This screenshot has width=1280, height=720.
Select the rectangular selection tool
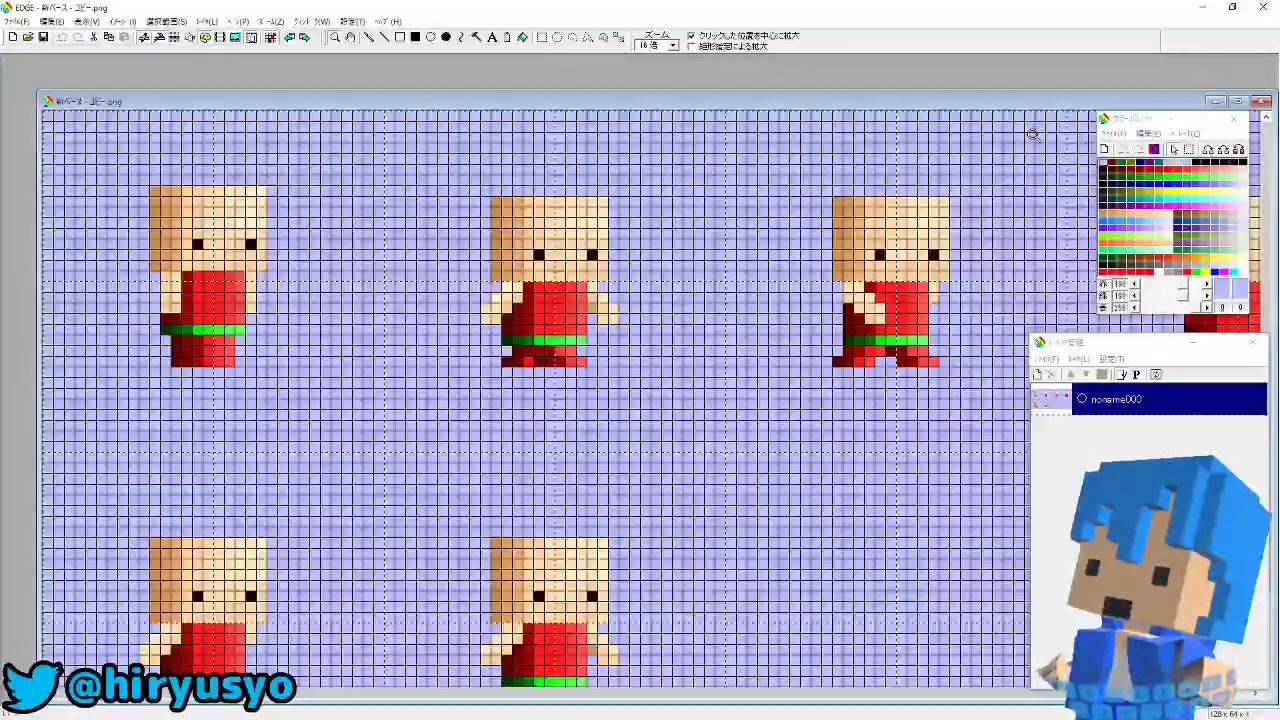(541, 37)
